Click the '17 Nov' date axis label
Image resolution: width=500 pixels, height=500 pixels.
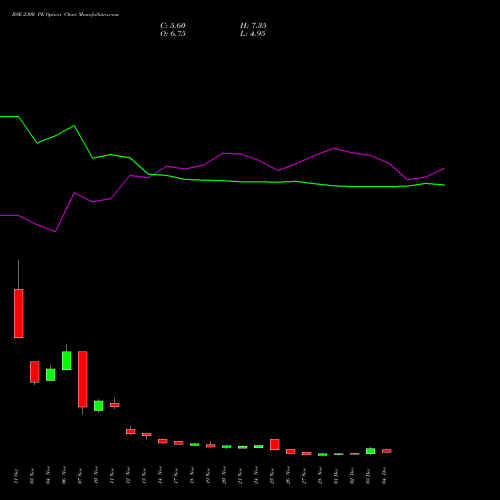pos(176,476)
